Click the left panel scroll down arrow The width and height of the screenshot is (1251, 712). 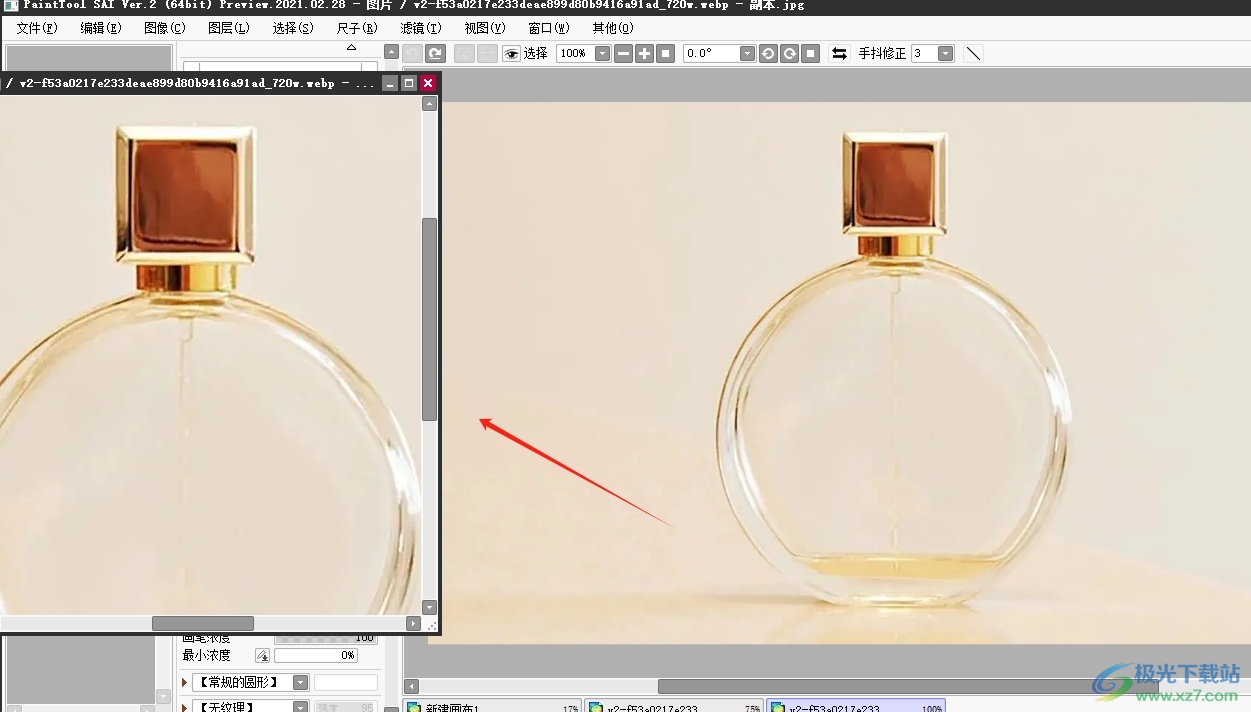tap(164, 695)
